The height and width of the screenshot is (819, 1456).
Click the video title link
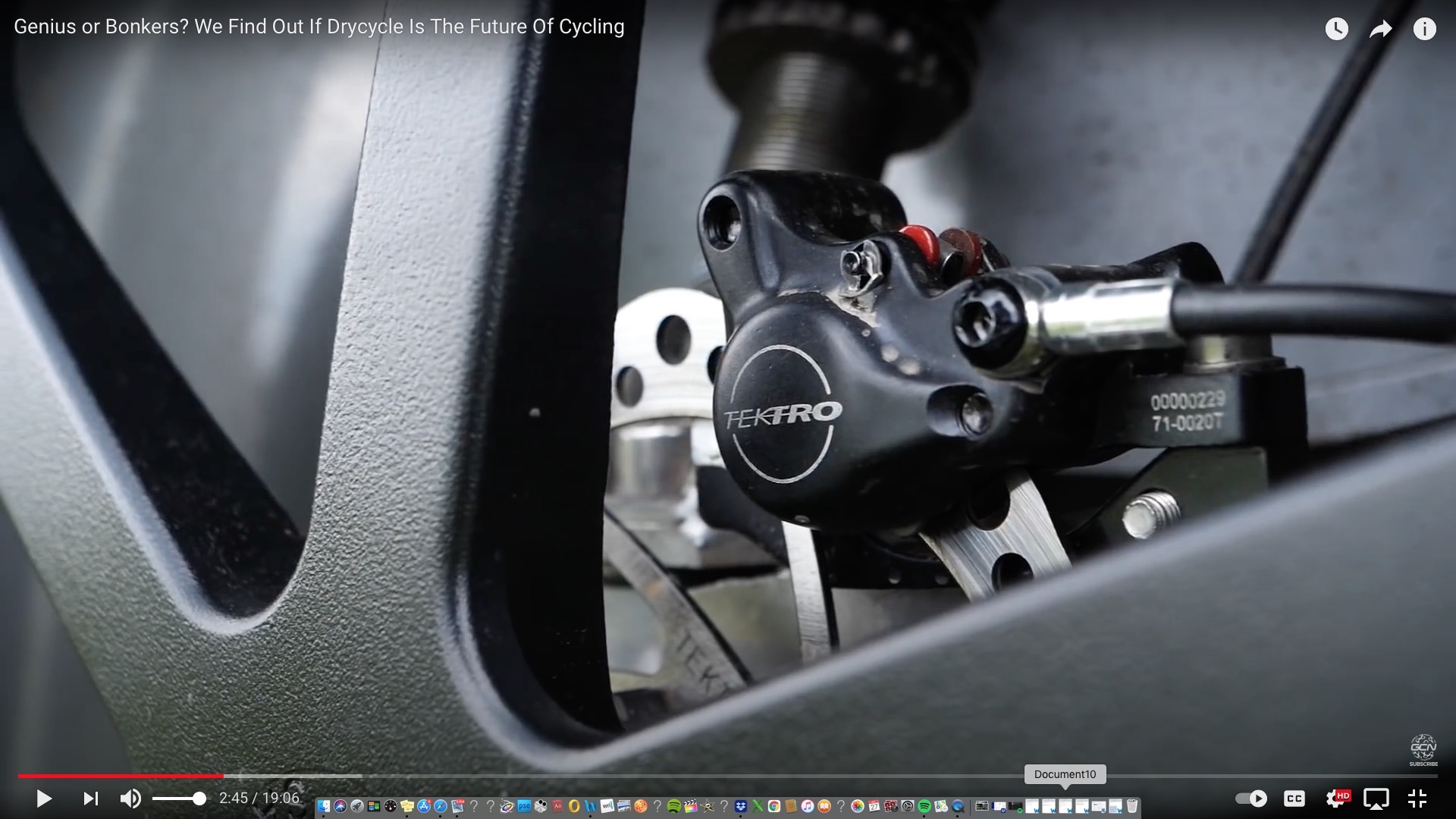[x=318, y=27]
